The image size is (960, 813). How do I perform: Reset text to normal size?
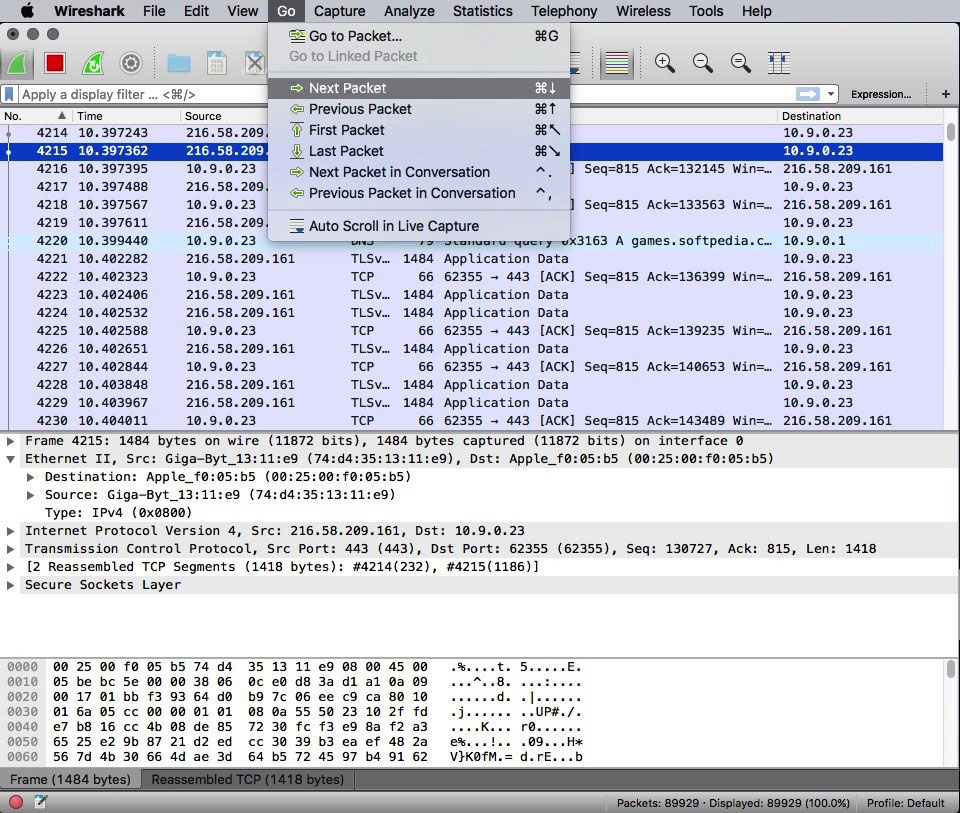tap(740, 63)
